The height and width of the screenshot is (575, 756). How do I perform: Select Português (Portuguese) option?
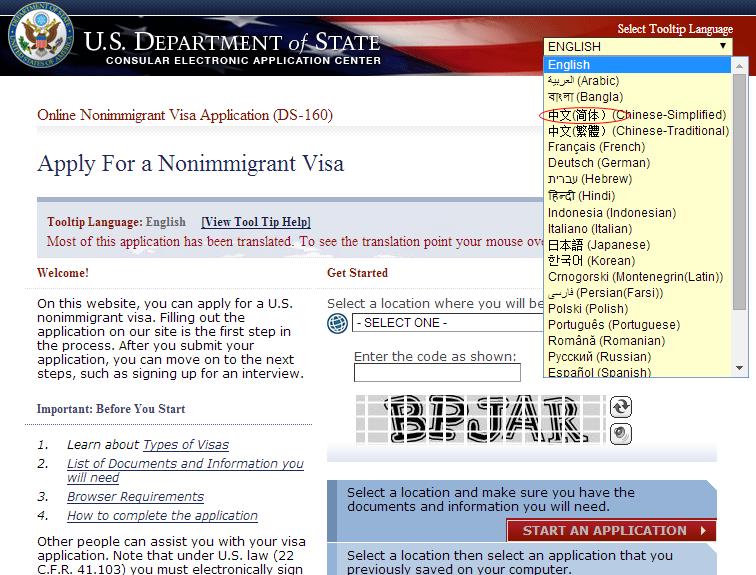click(x=637, y=324)
